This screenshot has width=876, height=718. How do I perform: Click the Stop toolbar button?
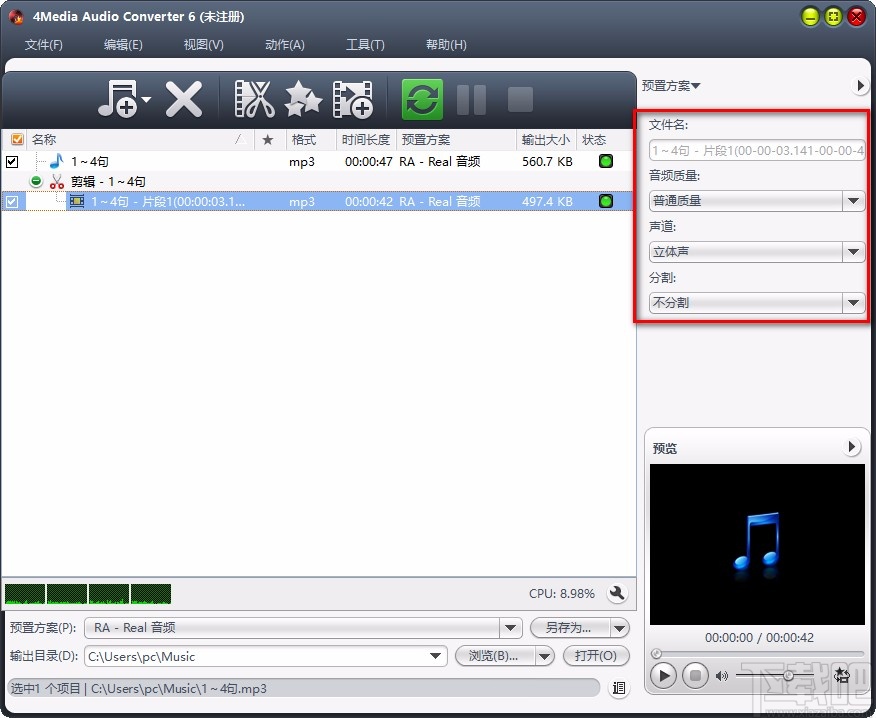[x=520, y=100]
